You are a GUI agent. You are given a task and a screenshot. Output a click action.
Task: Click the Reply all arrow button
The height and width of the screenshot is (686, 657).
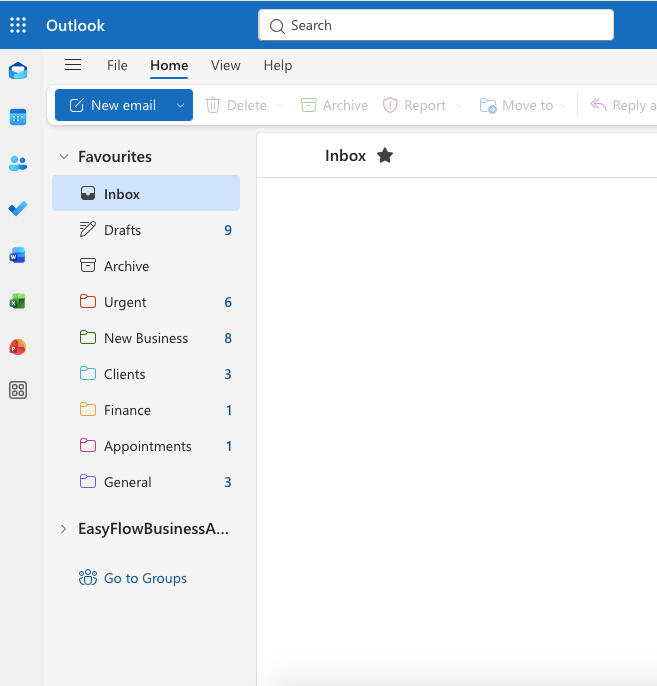[623, 105]
